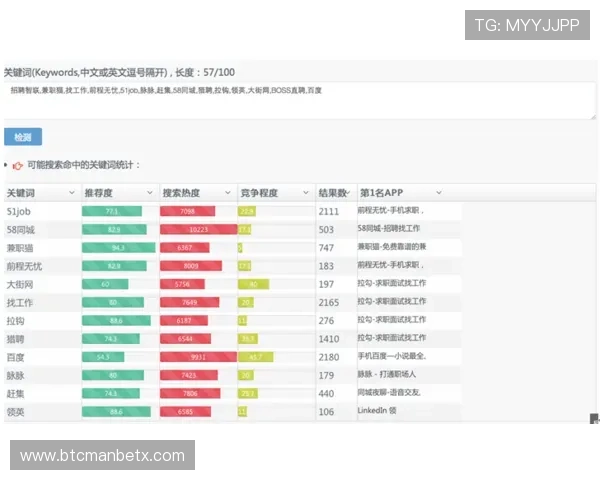Click top app LinkedIn 领
Screen dimensions: 600x480
click(x=377, y=410)
